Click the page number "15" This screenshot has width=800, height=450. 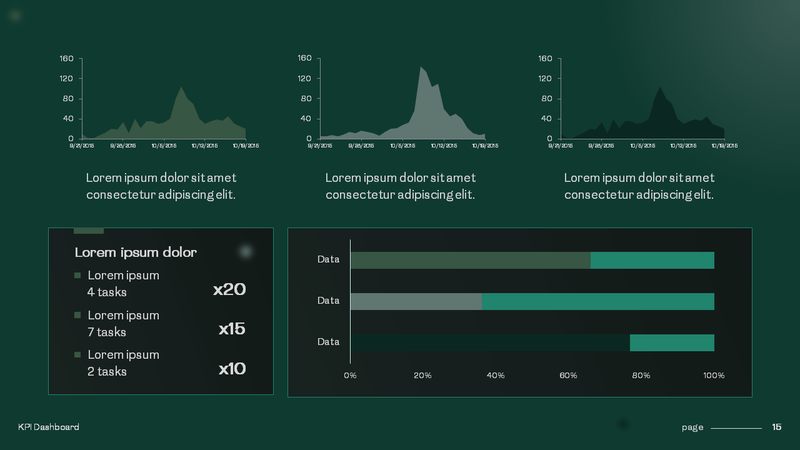[x=777, y=427]
